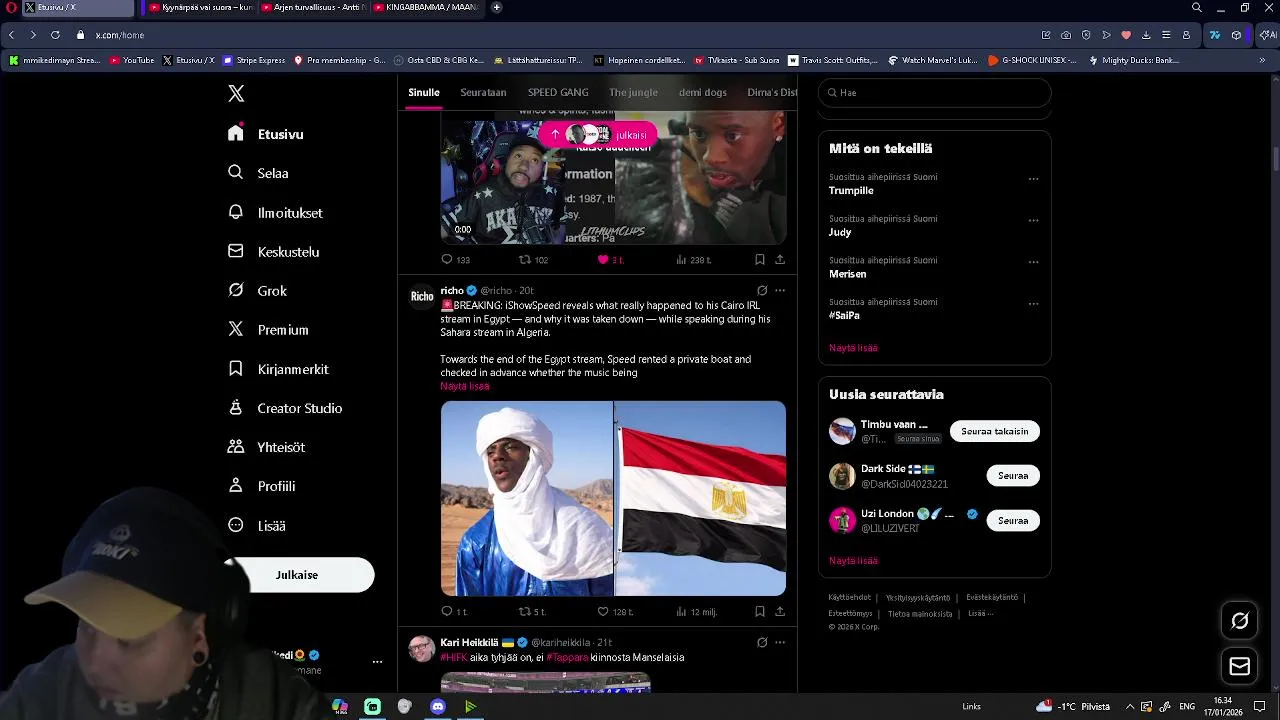This screenshot has width=1280, height=720.
Task: Click the X logo above the sidebar
Action: tap(236, 93)
